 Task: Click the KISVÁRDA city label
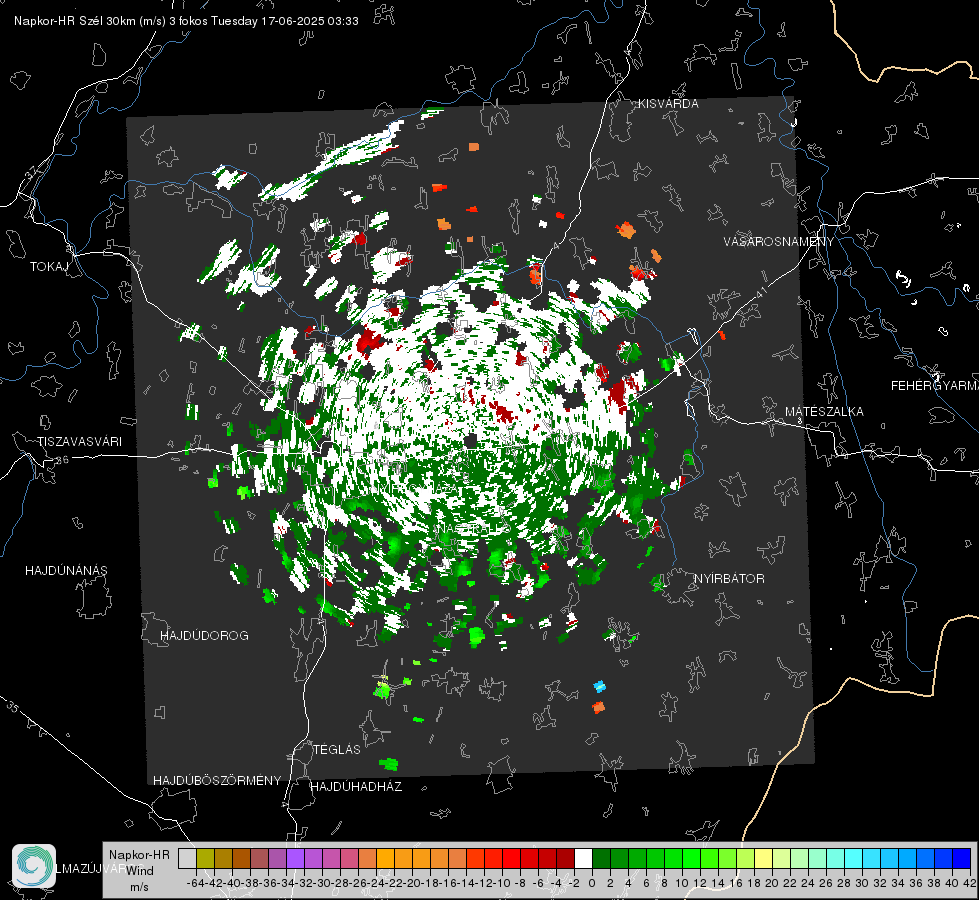click(x=668, y=104)
